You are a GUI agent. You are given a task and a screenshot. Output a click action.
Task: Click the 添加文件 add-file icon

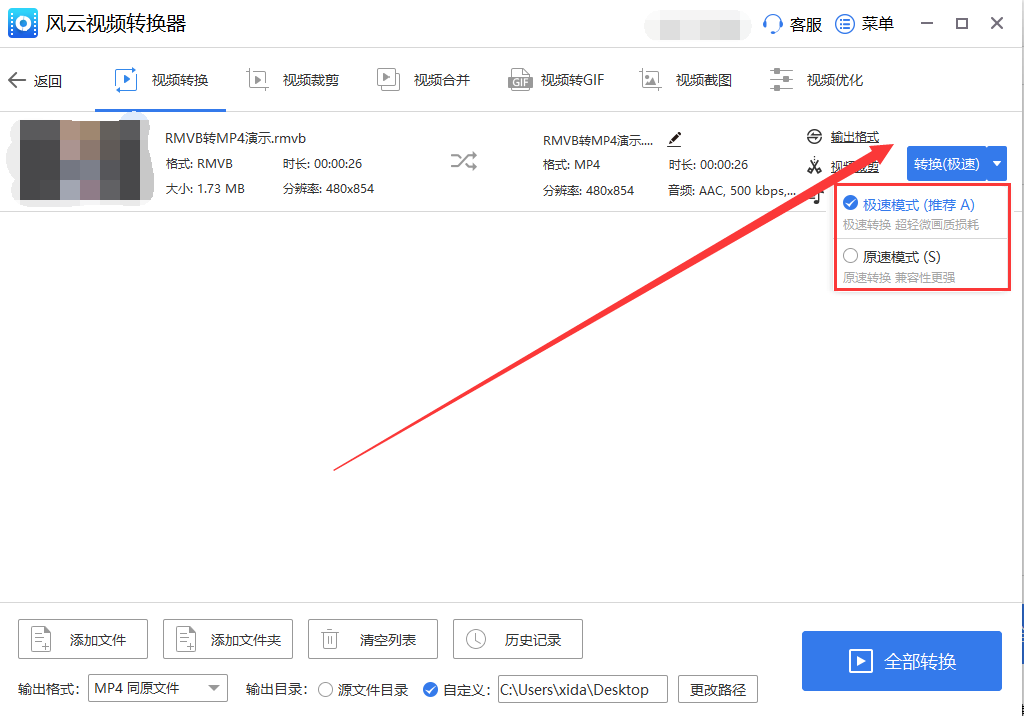point(40,639)
